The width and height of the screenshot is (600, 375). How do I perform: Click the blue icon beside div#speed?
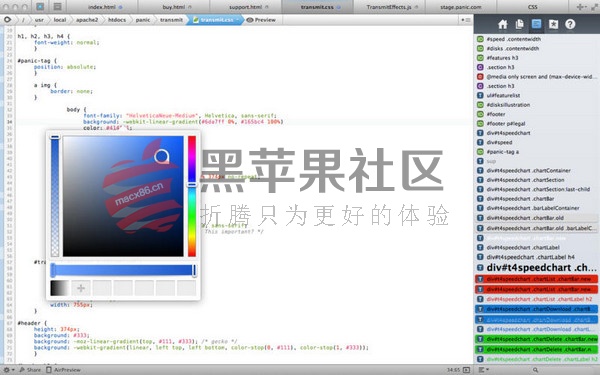[480, 142]
